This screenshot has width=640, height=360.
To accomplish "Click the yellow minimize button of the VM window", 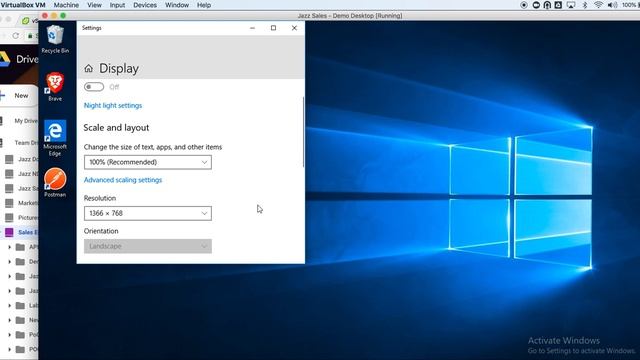I will click(x=54, y=16).
